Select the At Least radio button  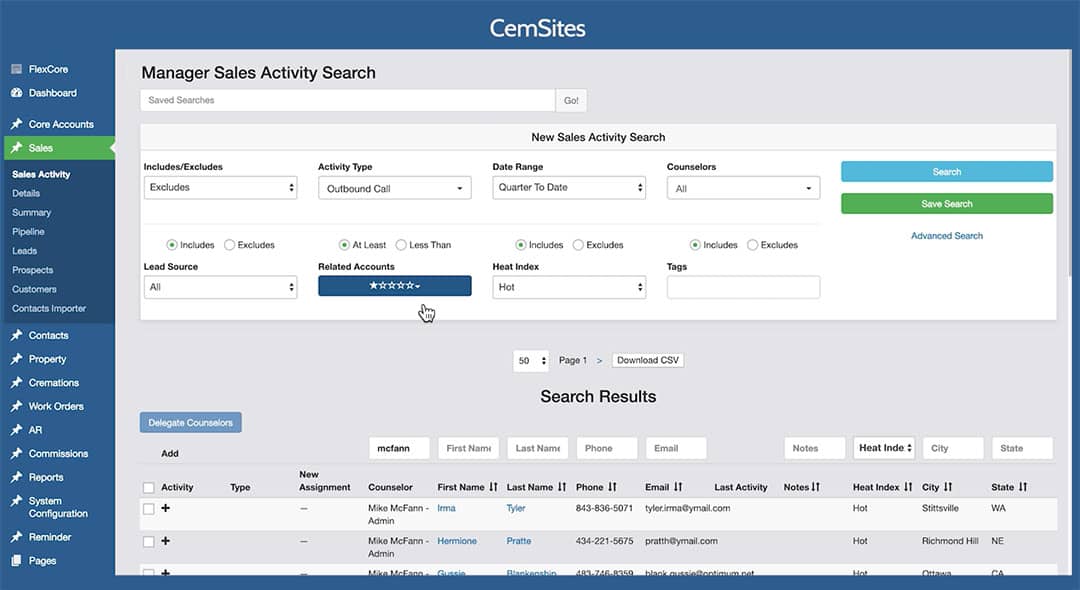(x=344, y=245)
